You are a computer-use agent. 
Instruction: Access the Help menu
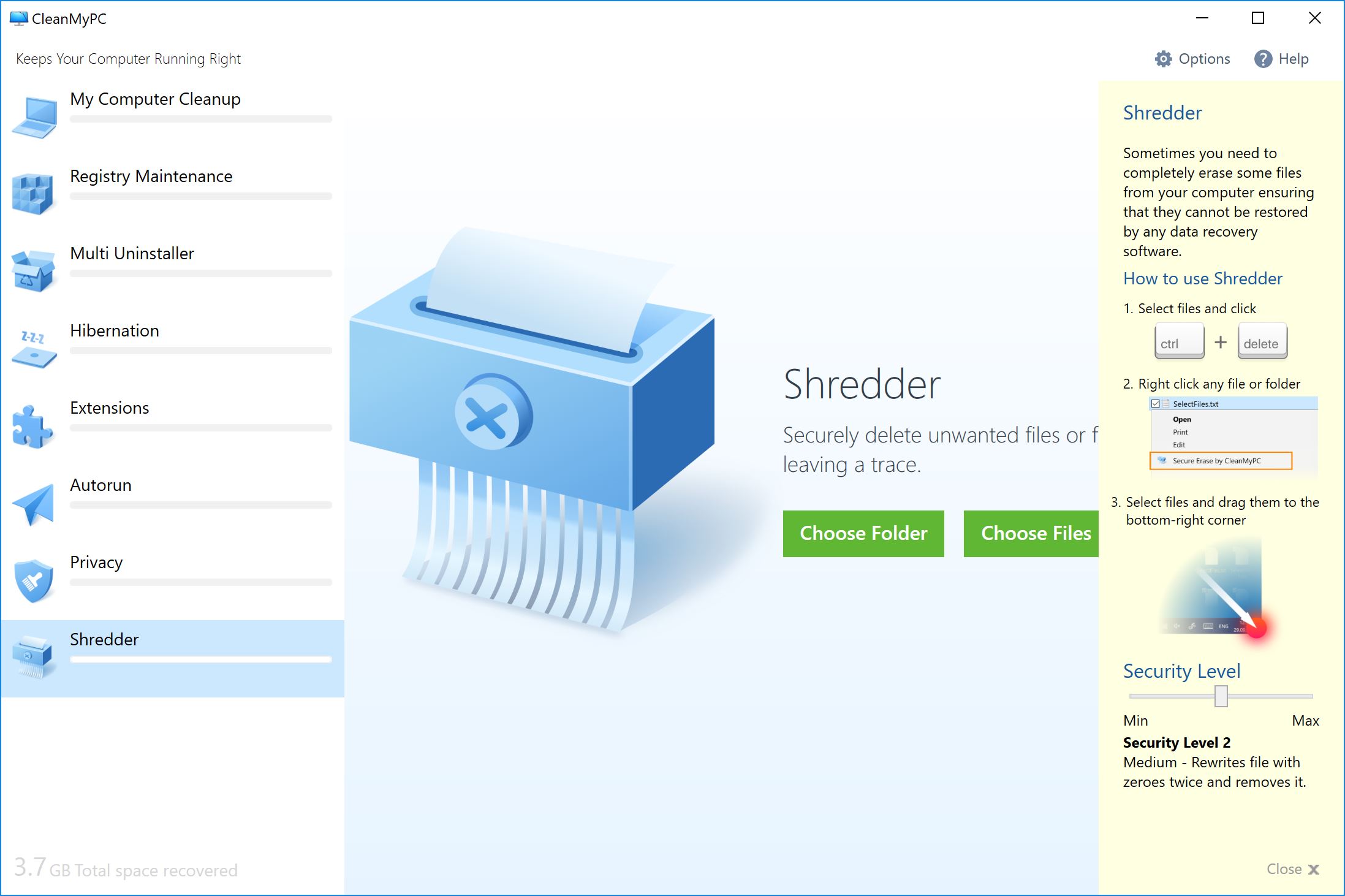coord(1290,59)
